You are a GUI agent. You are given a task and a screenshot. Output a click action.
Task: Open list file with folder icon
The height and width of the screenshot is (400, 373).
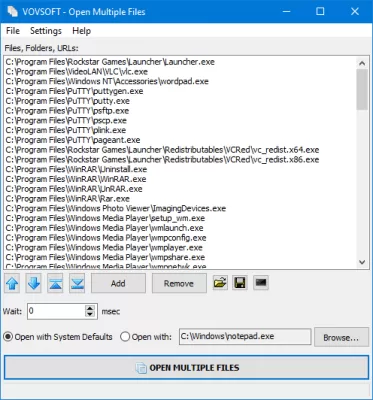[220, 283]
